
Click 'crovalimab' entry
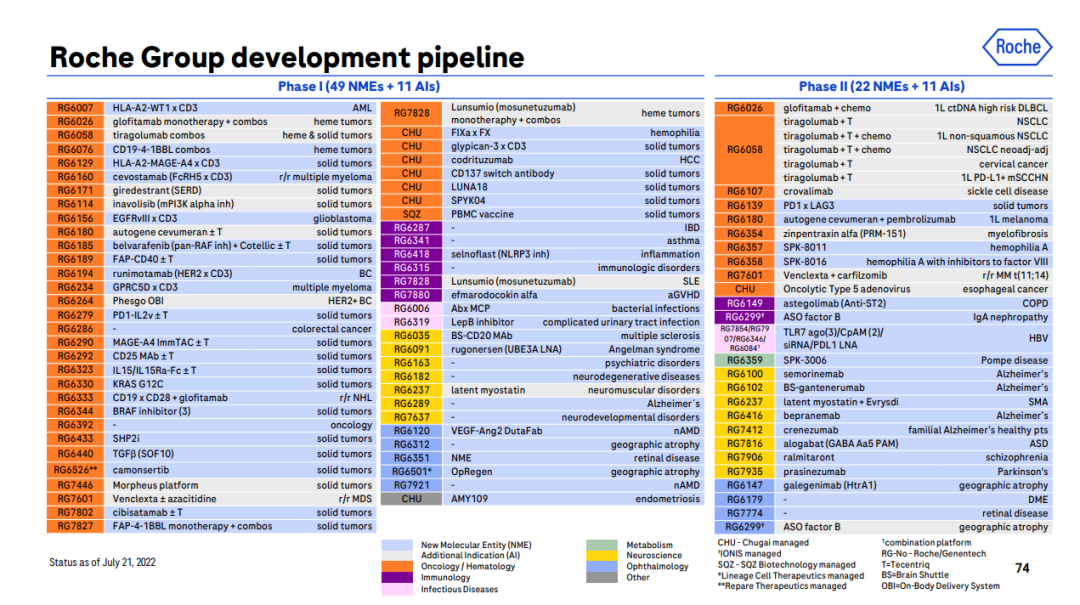coord(808,192)
